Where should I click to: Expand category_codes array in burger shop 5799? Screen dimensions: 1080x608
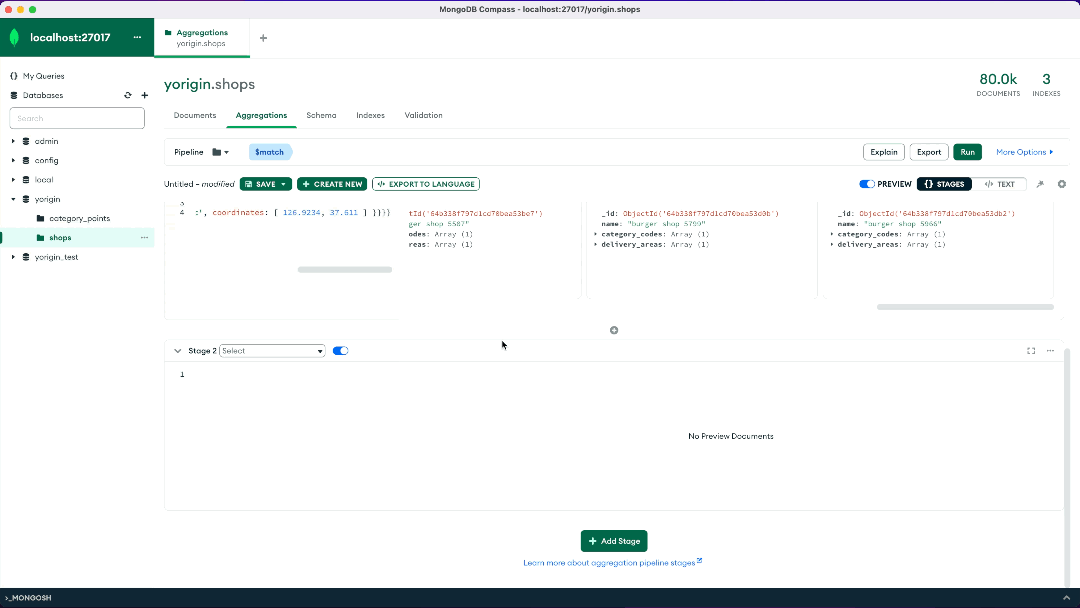[596, 234]
